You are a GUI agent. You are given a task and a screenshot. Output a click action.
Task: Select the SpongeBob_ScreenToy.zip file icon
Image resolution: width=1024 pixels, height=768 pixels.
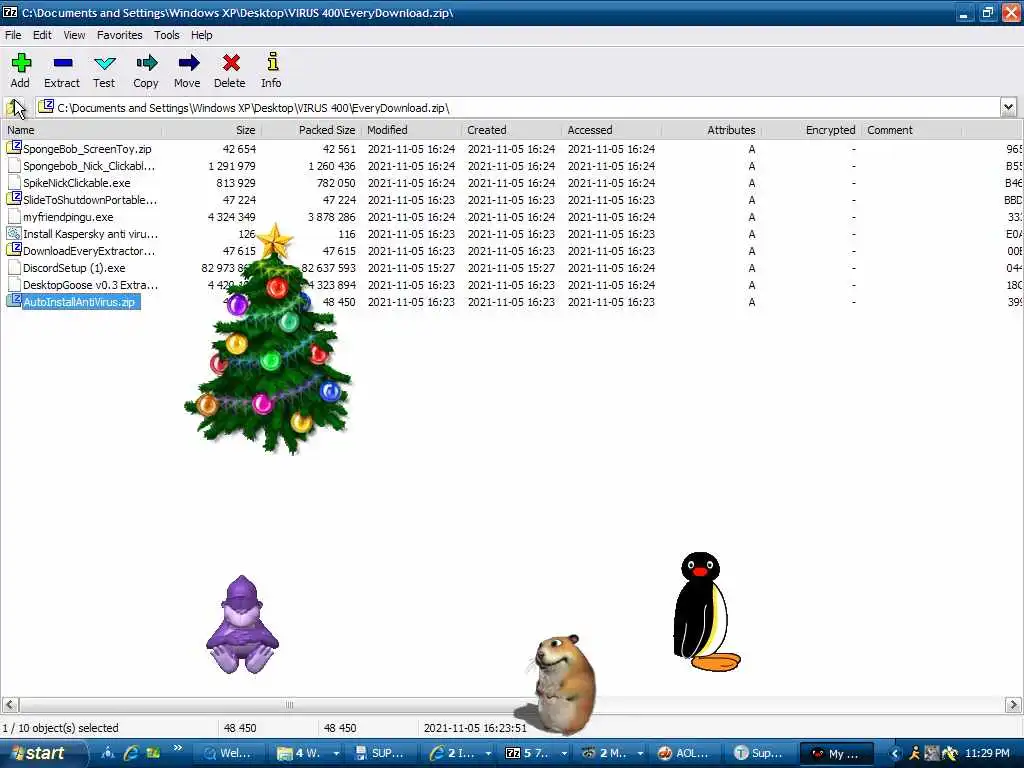(14, 148)
